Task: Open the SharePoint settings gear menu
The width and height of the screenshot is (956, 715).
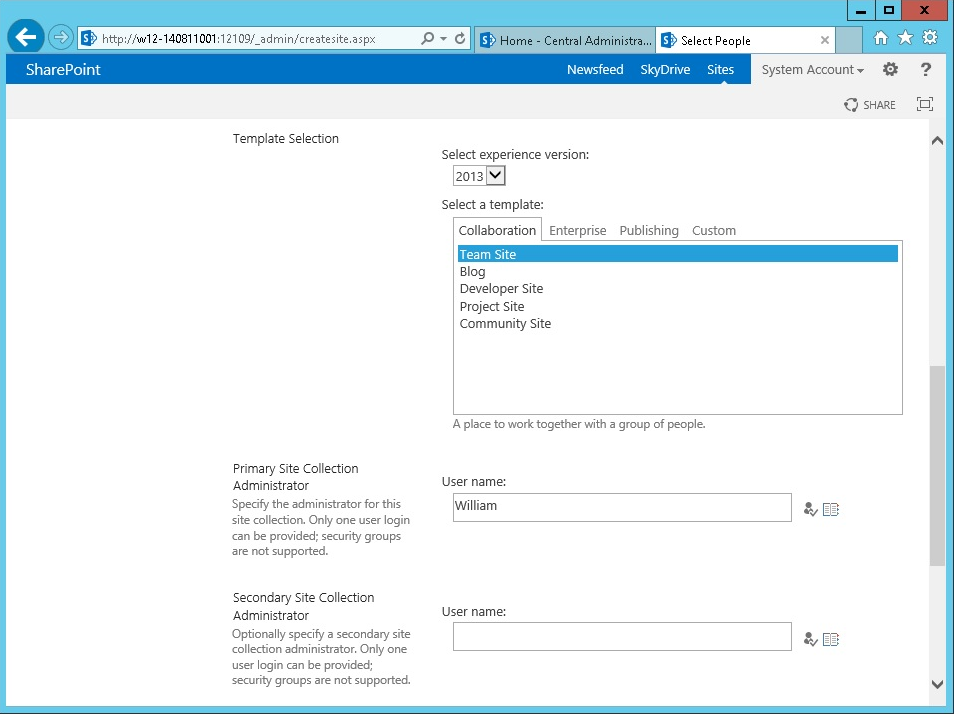Action: [890, 70]
